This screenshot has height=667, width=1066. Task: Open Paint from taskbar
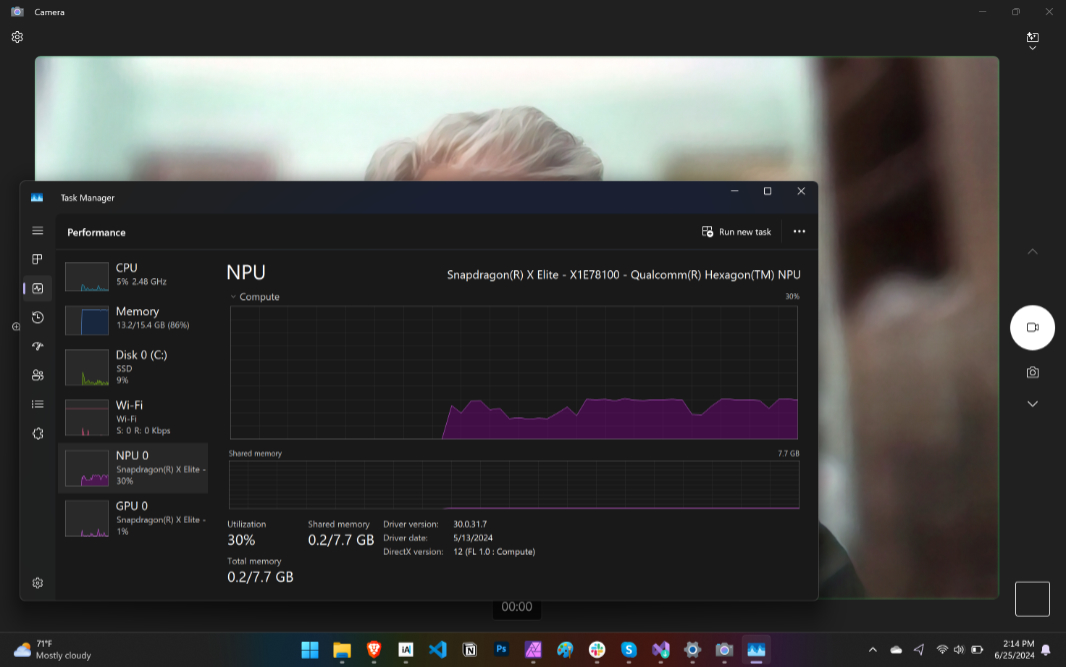(x=565, y=650)
